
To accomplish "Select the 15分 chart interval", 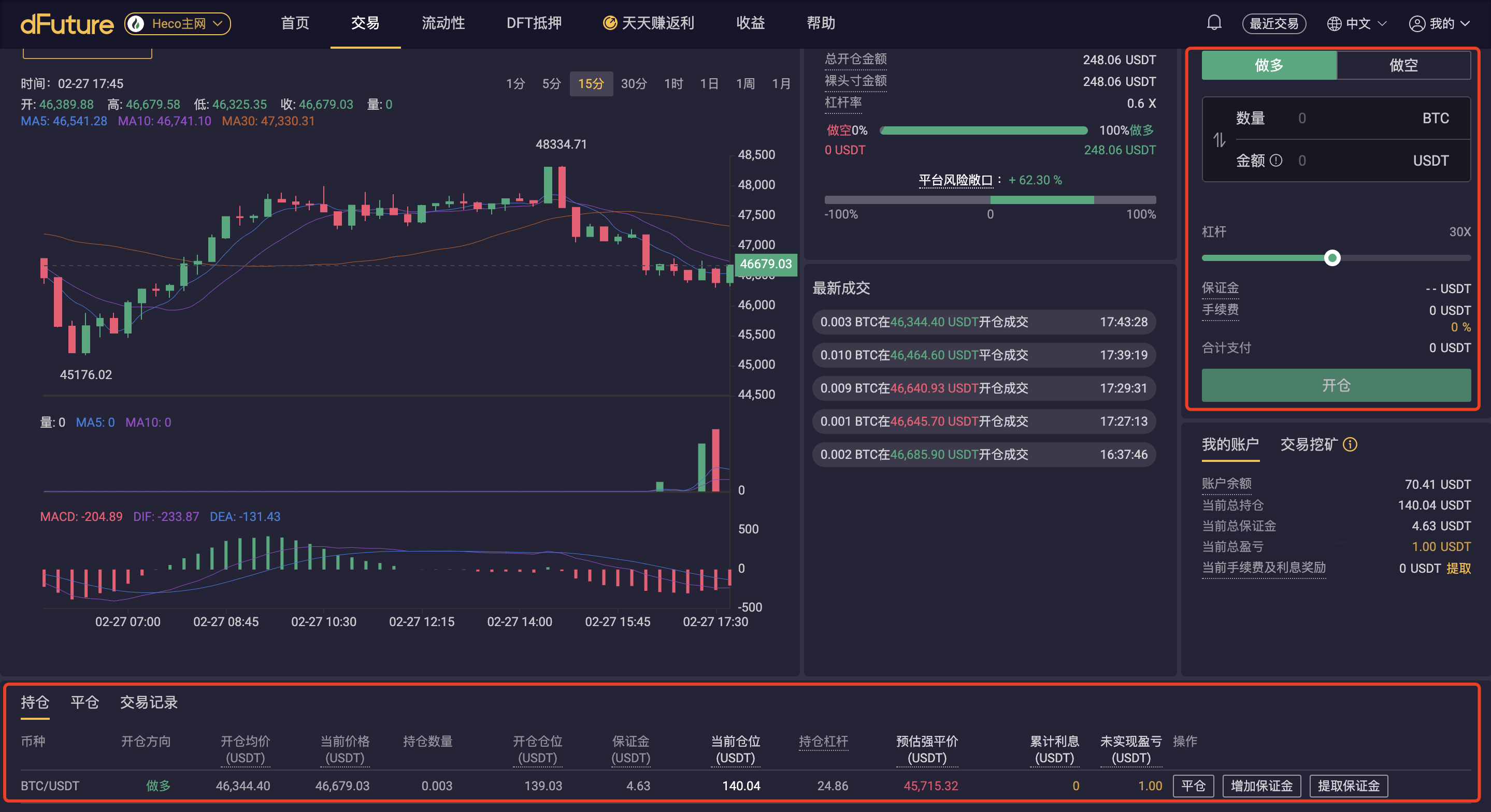I will pyautogui.click(x=591, y=84).
